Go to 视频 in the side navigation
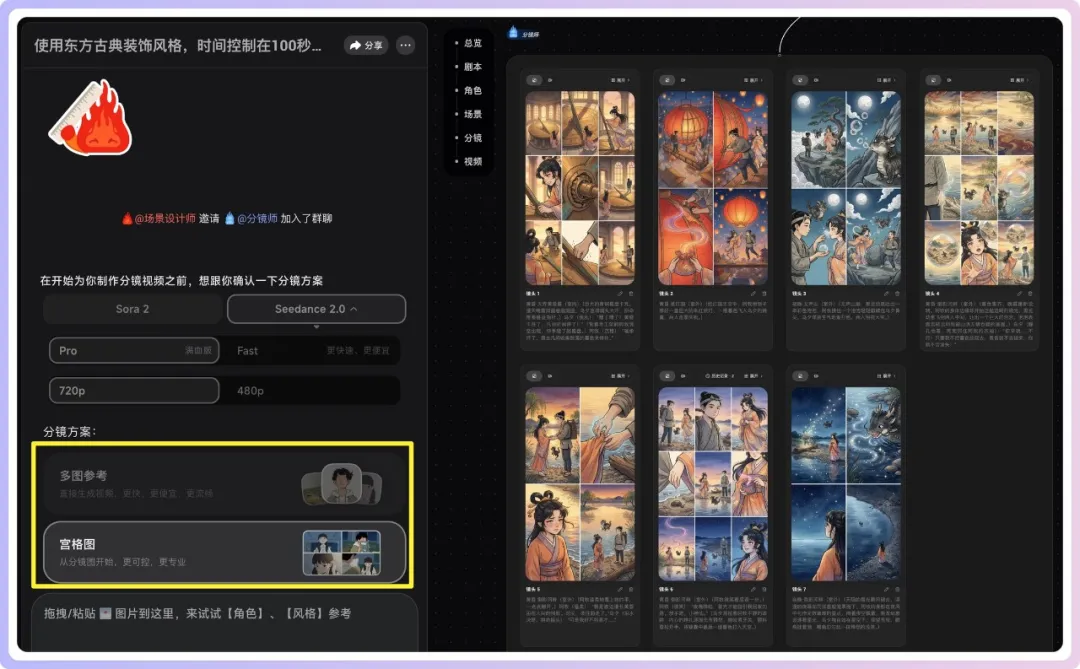This screenshot has width=1080, height=669. click(x=472, y=161)
